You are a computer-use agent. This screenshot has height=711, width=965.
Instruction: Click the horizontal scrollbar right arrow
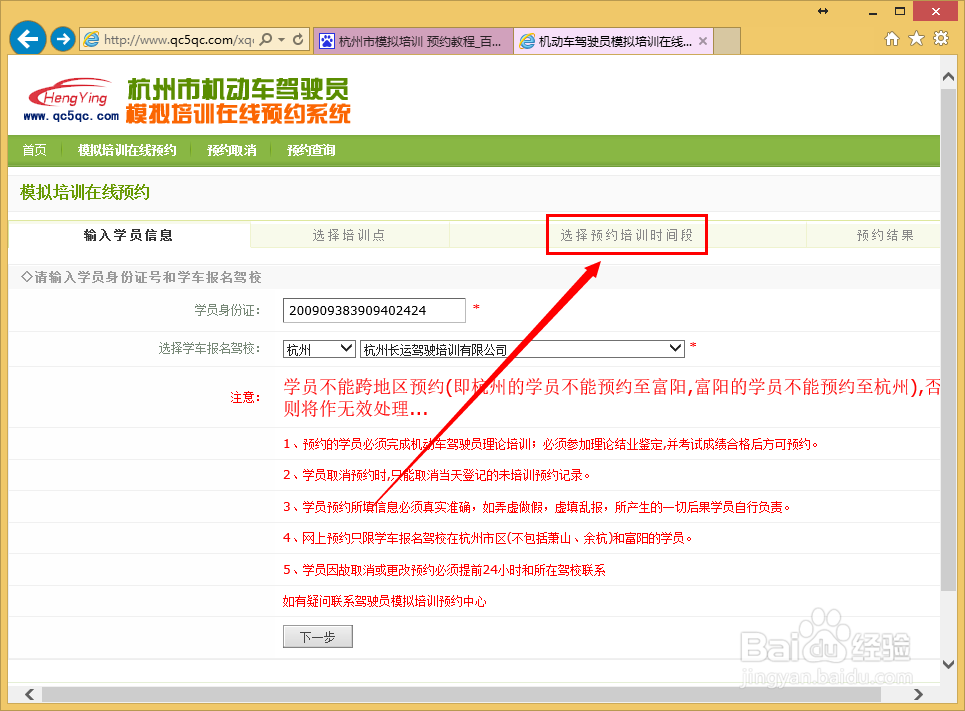coord(918,694)
